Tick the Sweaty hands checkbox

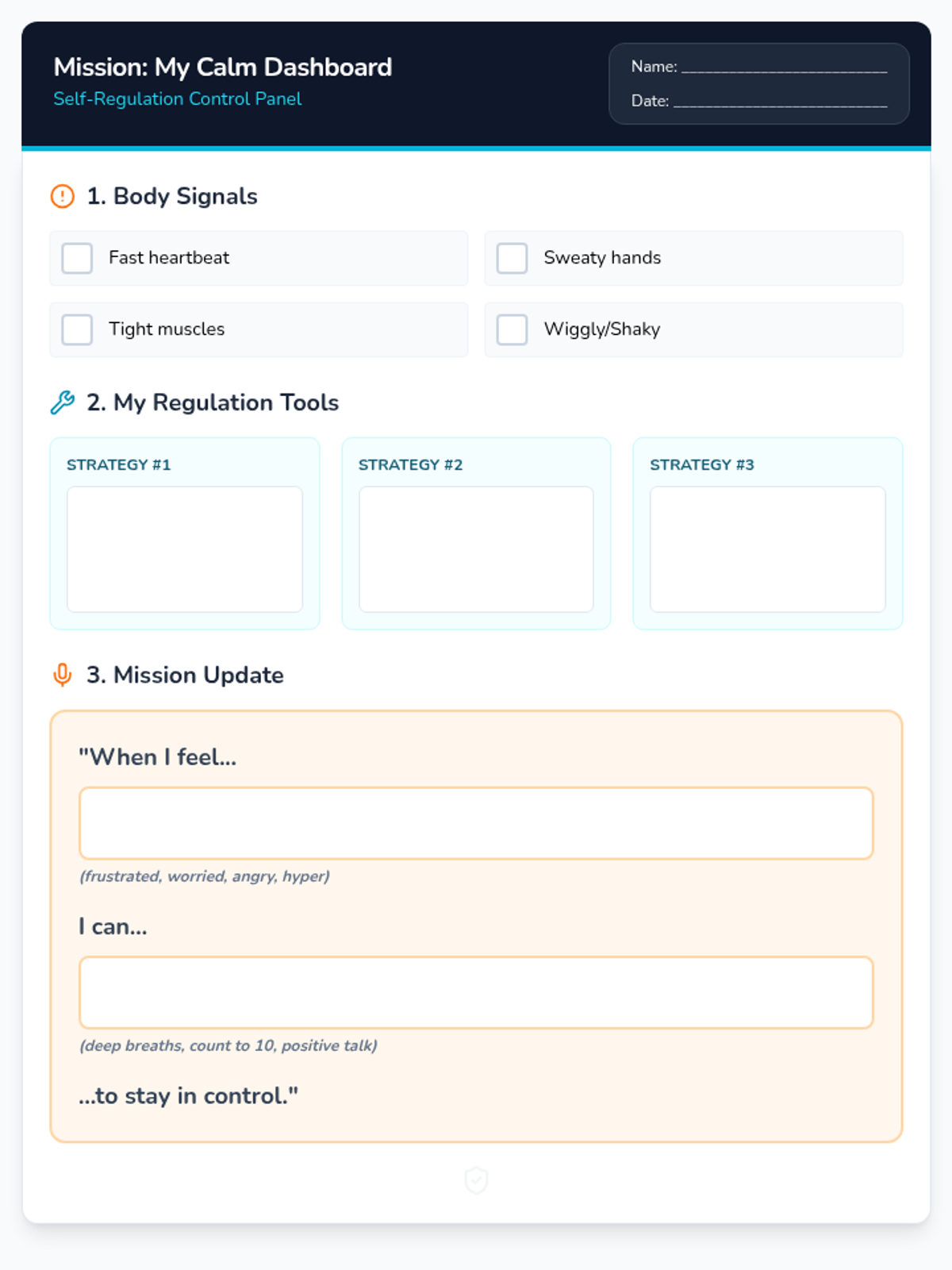[x=512, y=258]
